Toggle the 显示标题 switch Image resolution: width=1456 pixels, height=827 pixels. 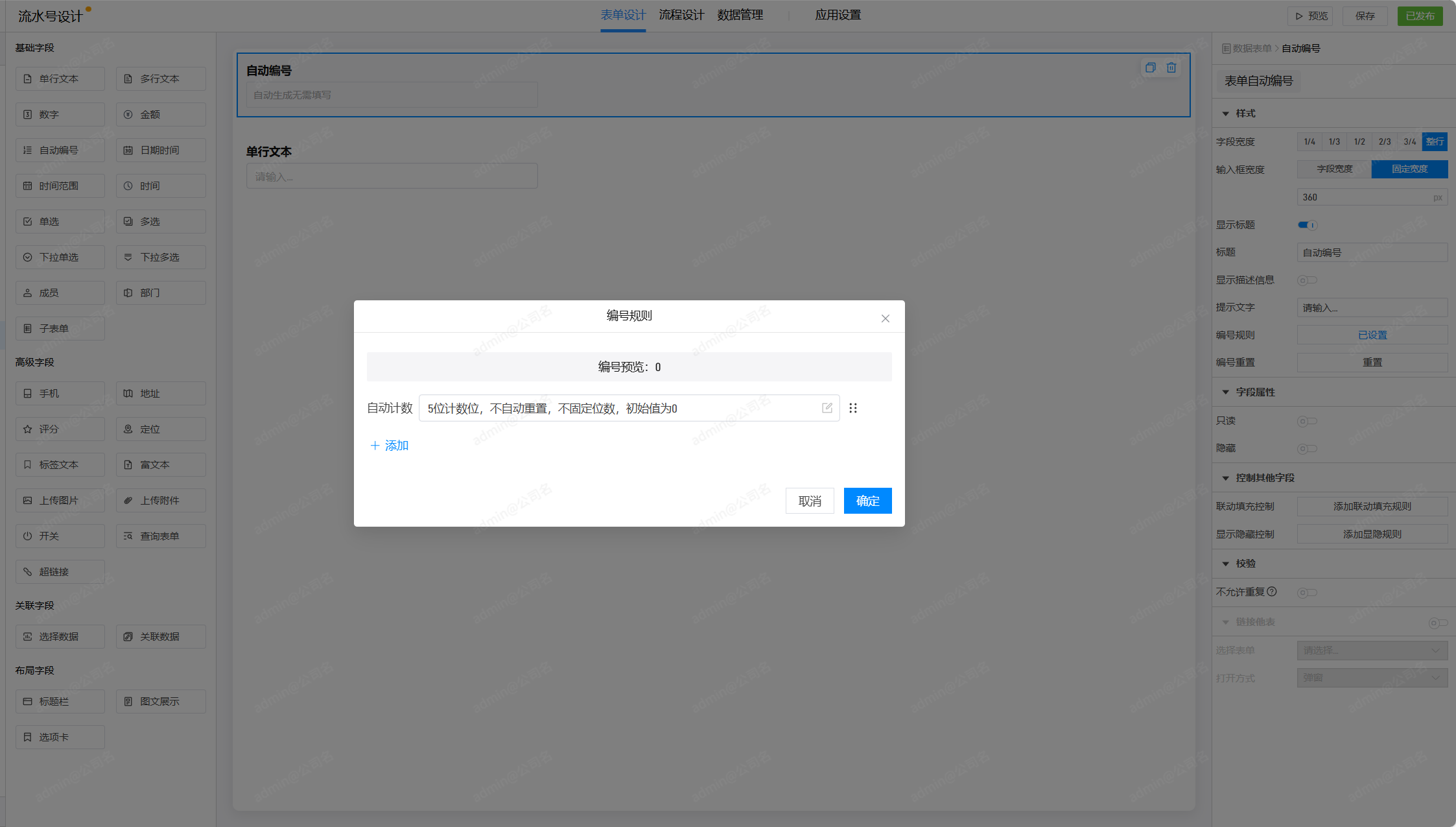(1307, 225)
